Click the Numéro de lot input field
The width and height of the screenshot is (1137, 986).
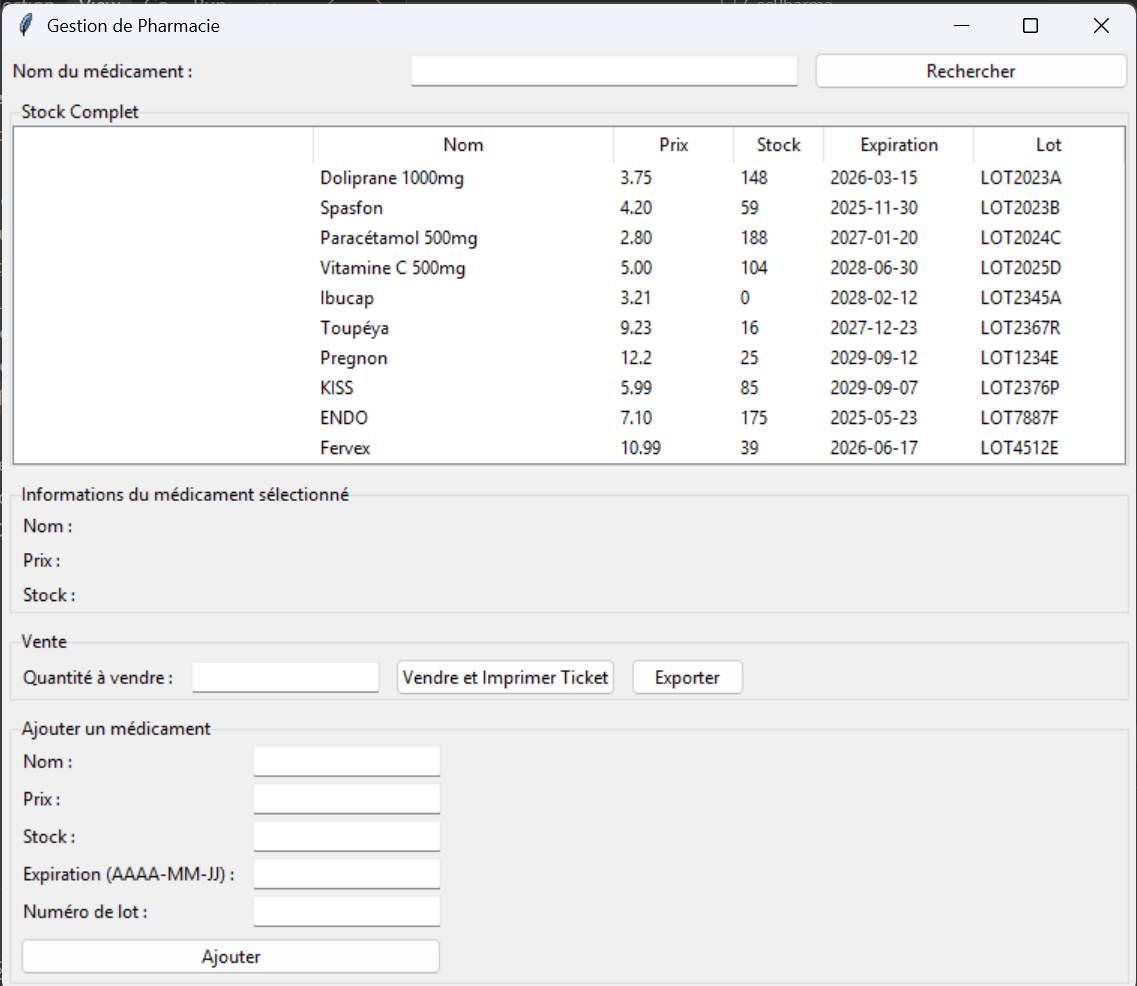point(346,911)
